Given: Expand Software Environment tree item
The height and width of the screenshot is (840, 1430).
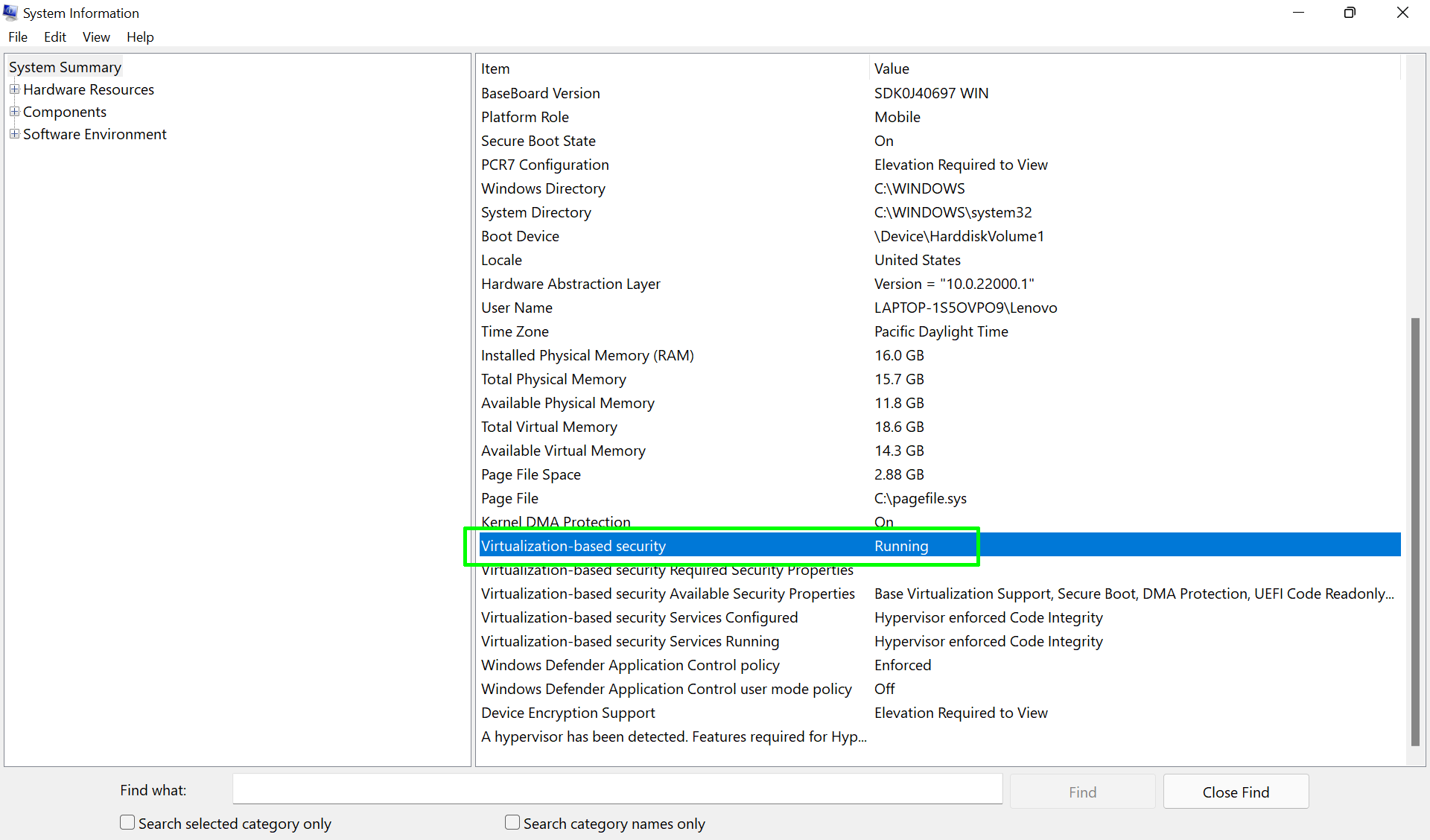Looking at the screenshot, I should point(14,133).
